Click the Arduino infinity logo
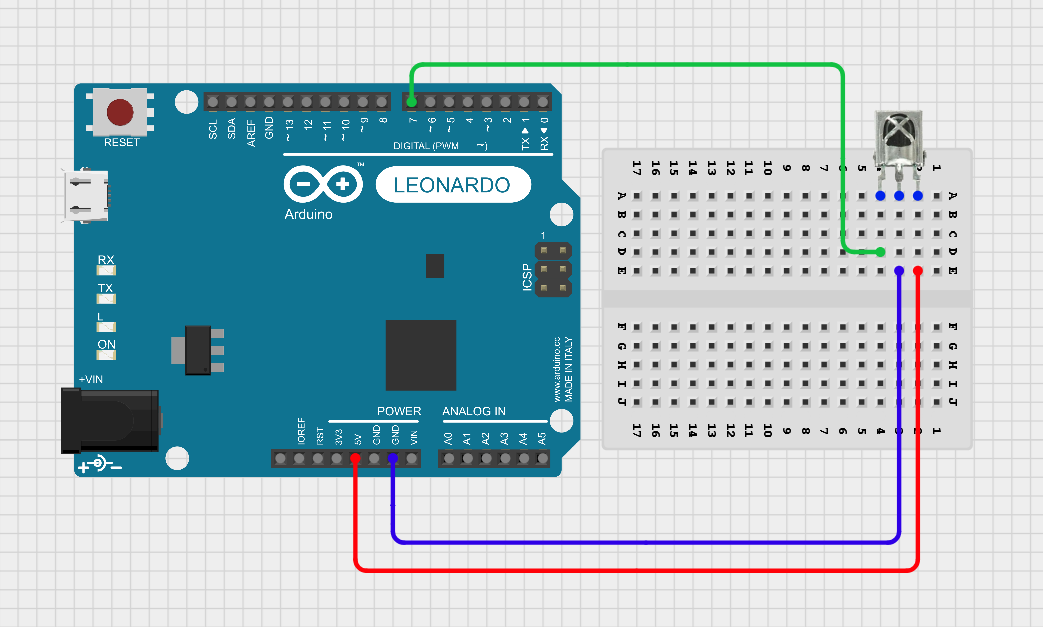 point(323,184)
